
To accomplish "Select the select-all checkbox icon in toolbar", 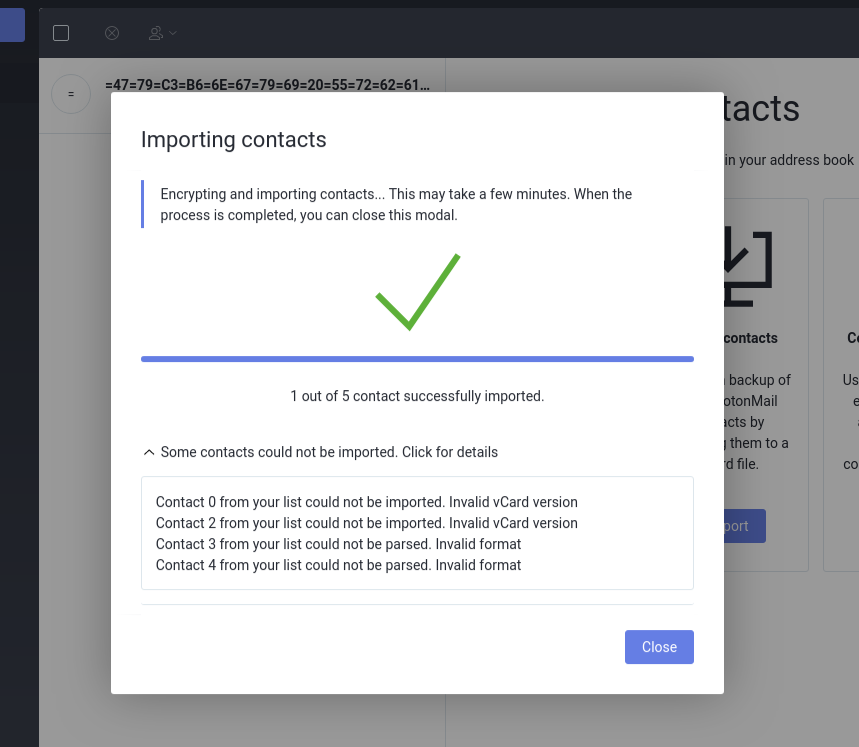I will coord(60,32).
